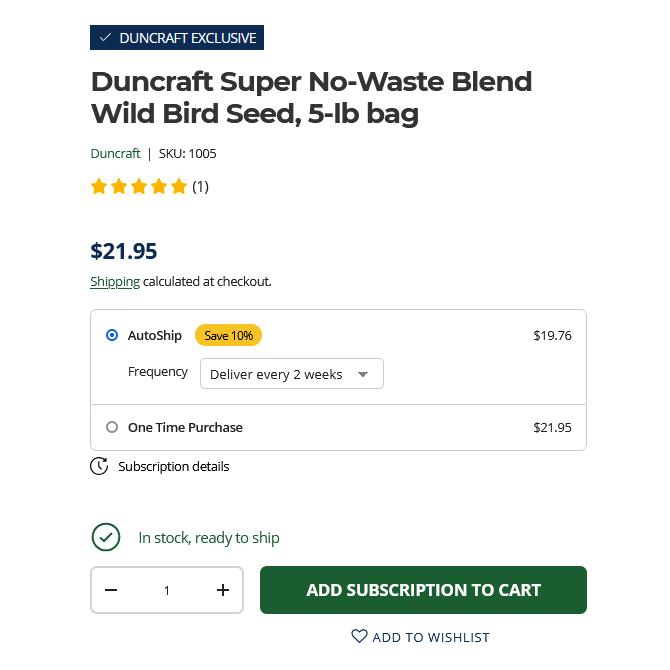Image resolution: width=670 pixels, height=670 pixels.
Task: Click the quantity input field
Action: coord(167,590)
